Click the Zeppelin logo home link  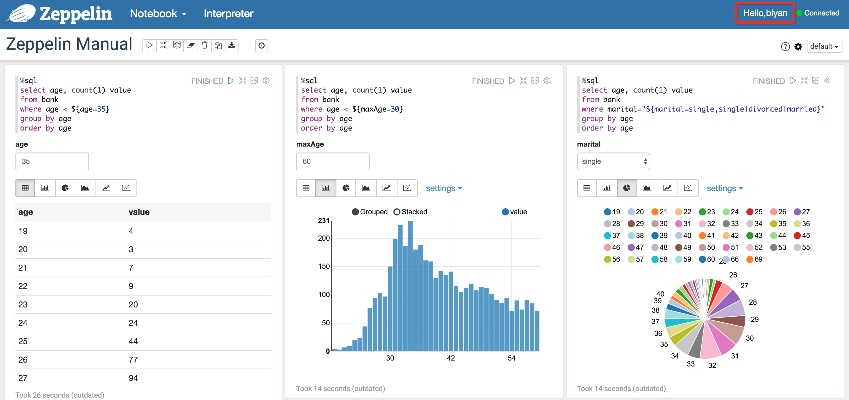pos(62,14)
